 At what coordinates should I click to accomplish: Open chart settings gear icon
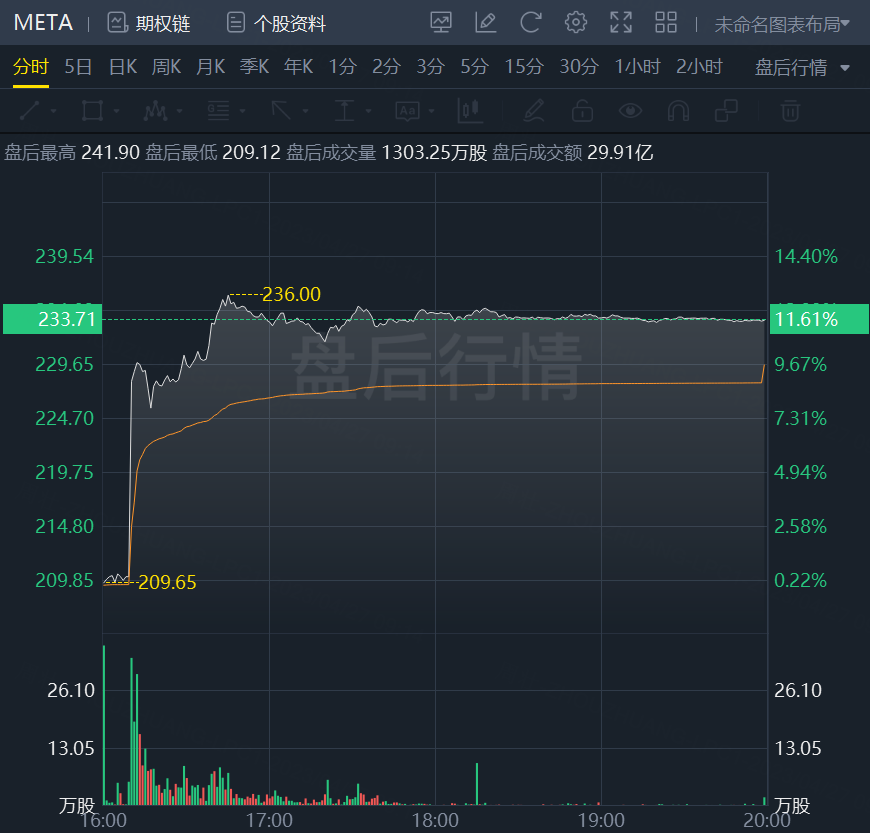(575, 23)
